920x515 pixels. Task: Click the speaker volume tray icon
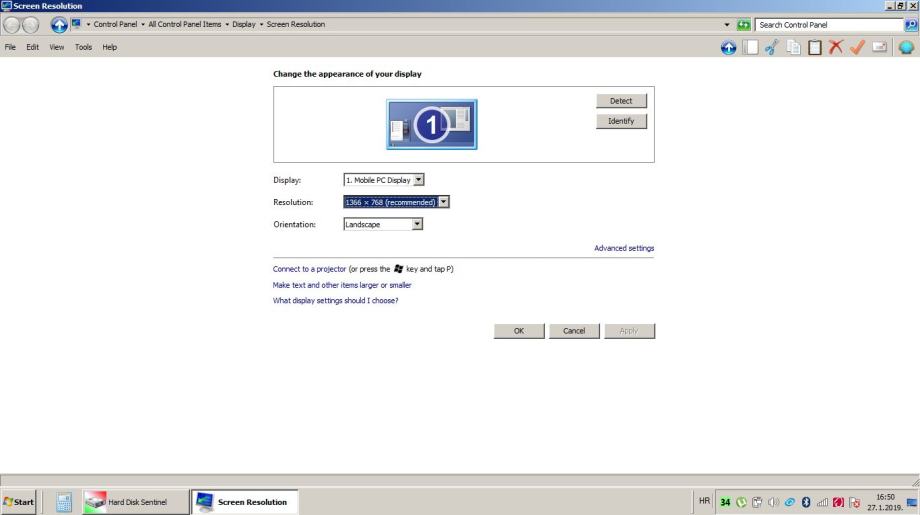coord(773,502)
